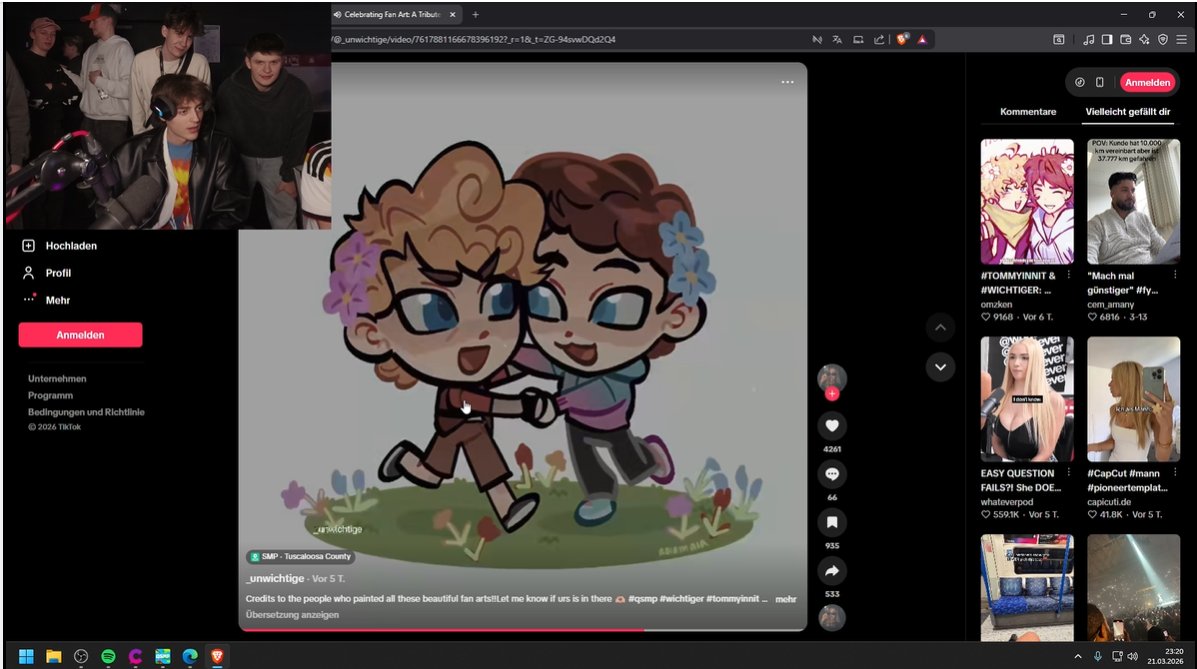Open OBS Studio from the taskbar
1197x669 pixels.
[x=81, y=656]
